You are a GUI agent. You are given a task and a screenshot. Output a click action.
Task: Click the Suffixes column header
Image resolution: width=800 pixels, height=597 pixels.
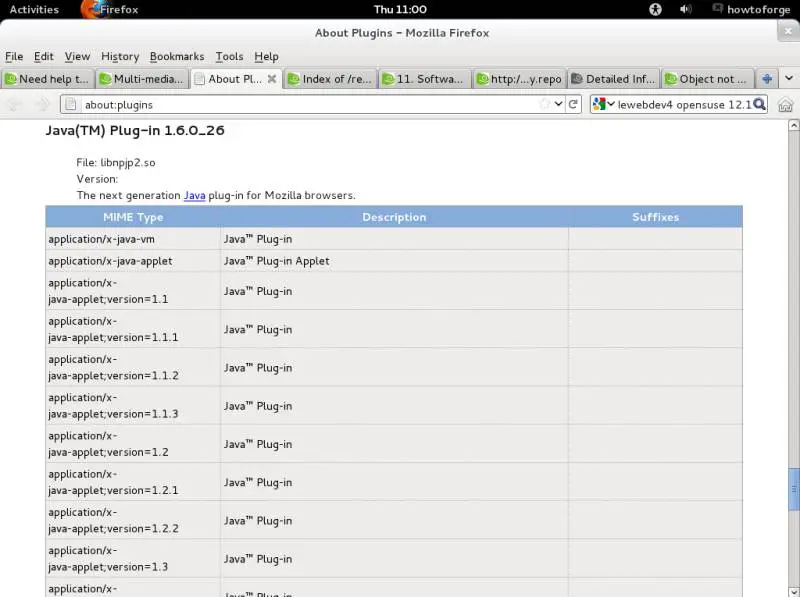coord(656,217)
